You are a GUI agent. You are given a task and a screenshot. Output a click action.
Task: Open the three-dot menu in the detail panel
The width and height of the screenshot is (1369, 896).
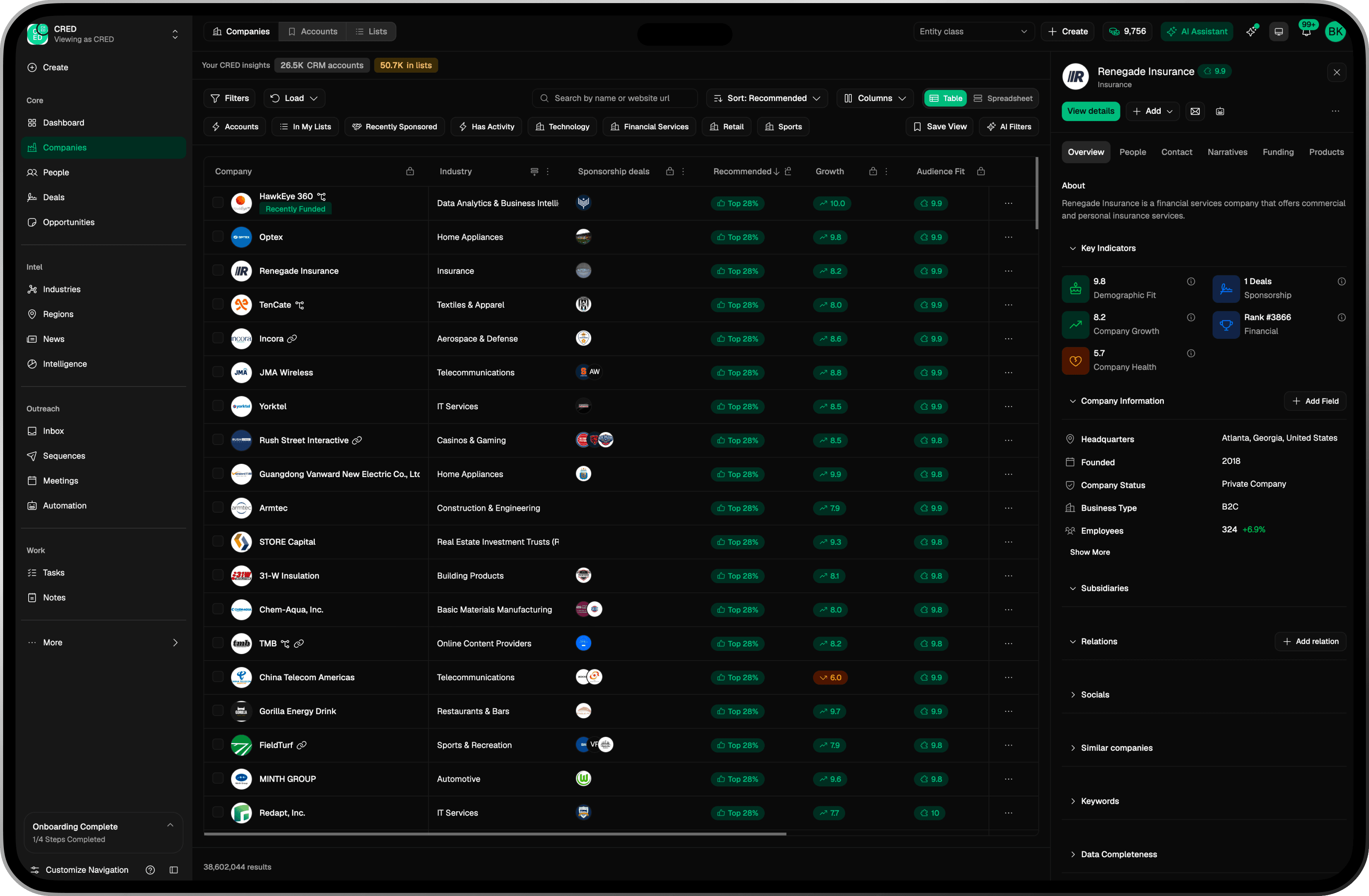point(1335,112)
